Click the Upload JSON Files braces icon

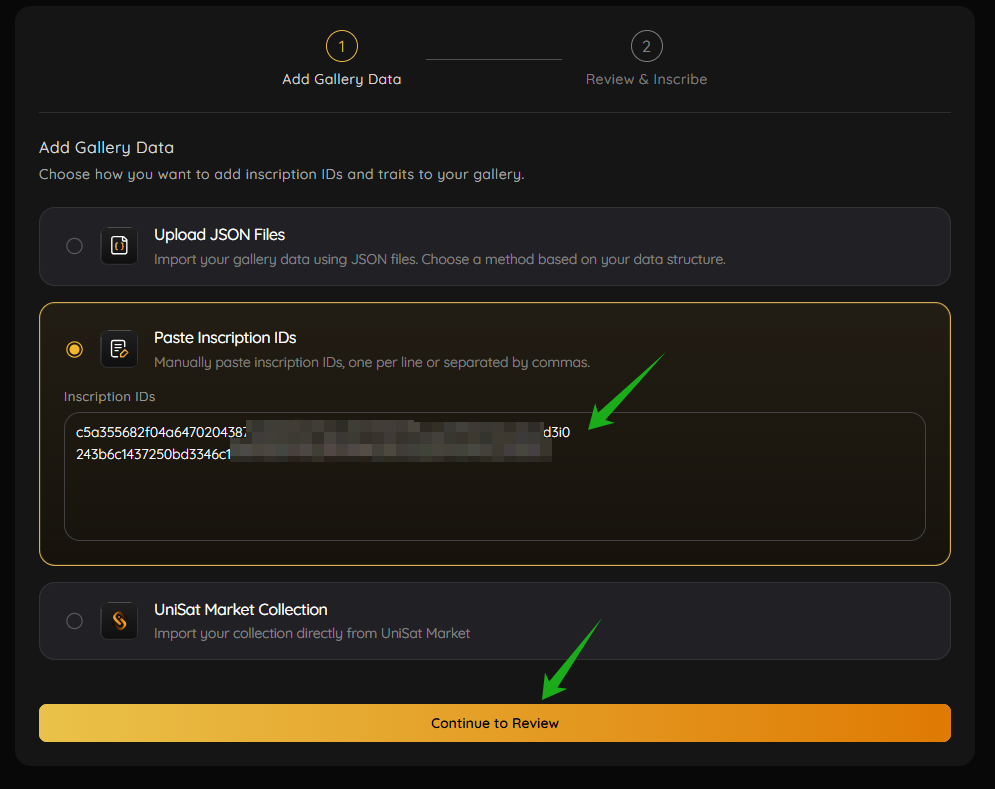tap(119, 246)
